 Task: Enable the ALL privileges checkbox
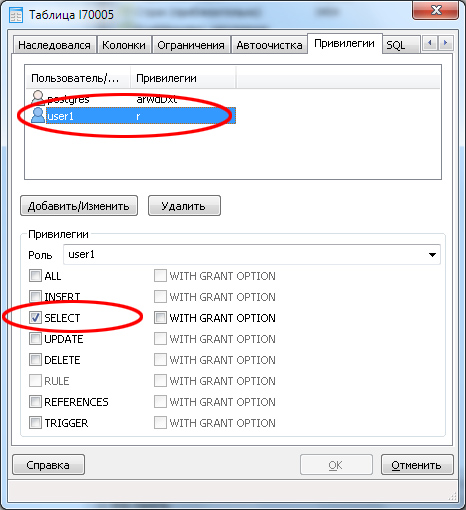35,276
